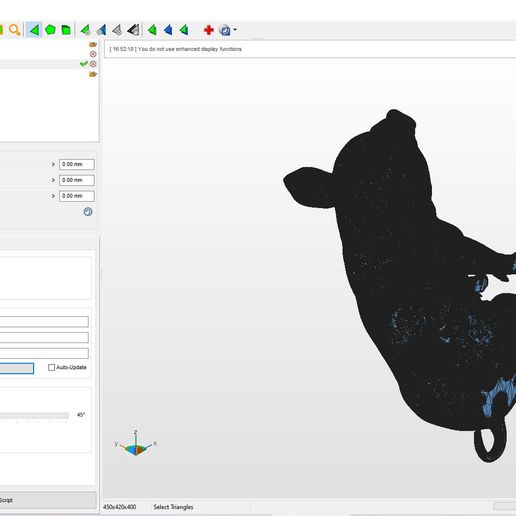The height and width of the screenshot is (516, 516).
Task: Choose the green cube shell selection tool
Action: [66, 30]
